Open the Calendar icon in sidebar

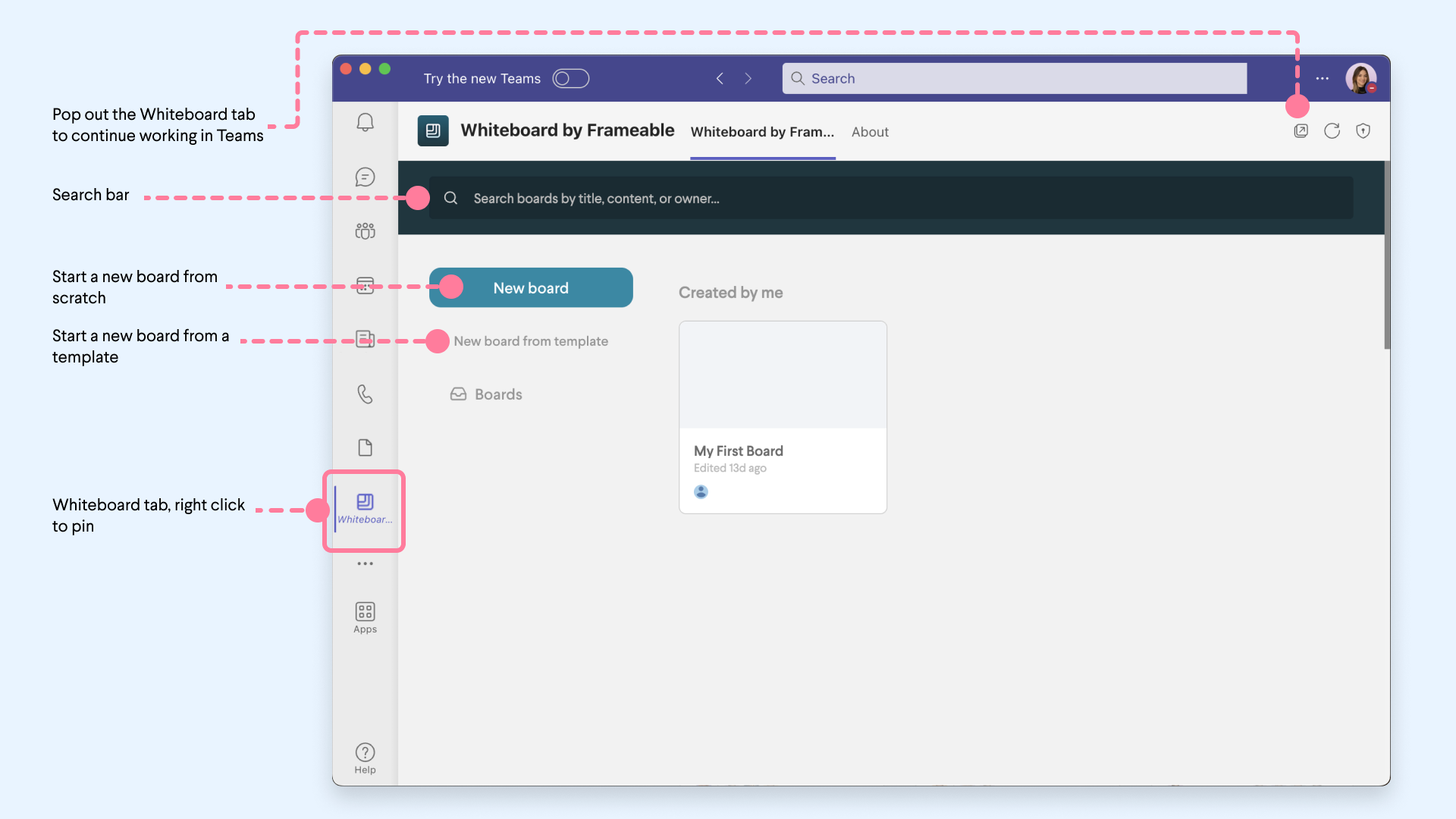(x=365, y=285)
